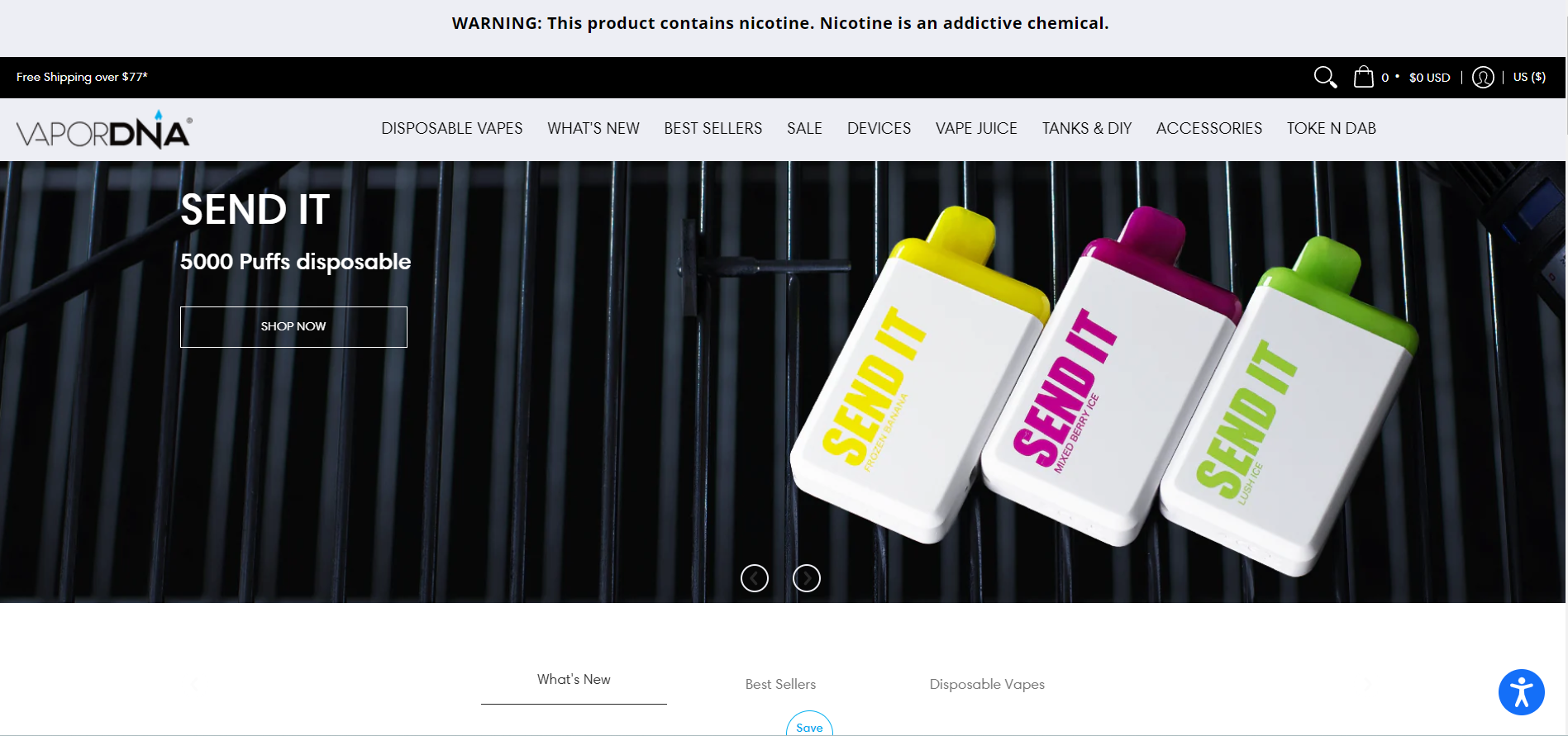
Task: Open the Sale menu item
Action: 804,128
